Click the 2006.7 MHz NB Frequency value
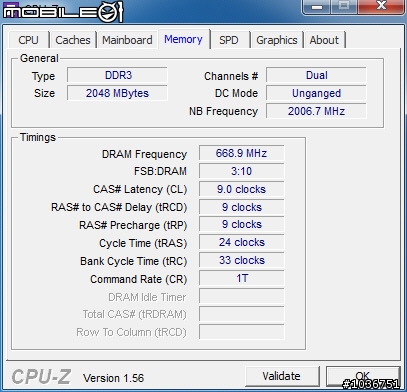This screenshot has height=392, width=407. [316, 111]
